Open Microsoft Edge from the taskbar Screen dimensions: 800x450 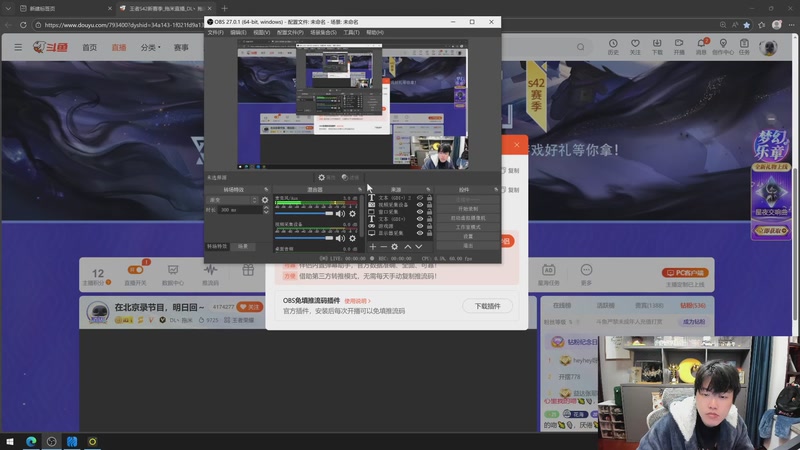[x=31, y=441]
